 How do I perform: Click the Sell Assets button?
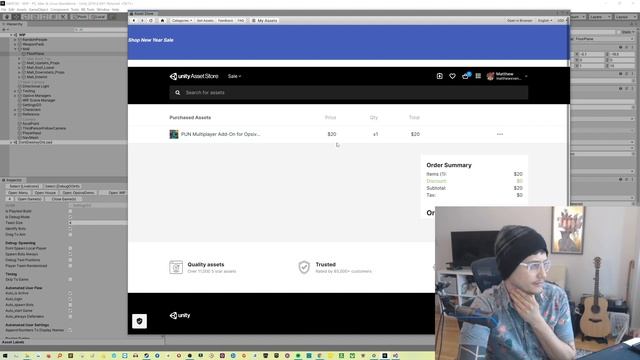tap(205, 20)
